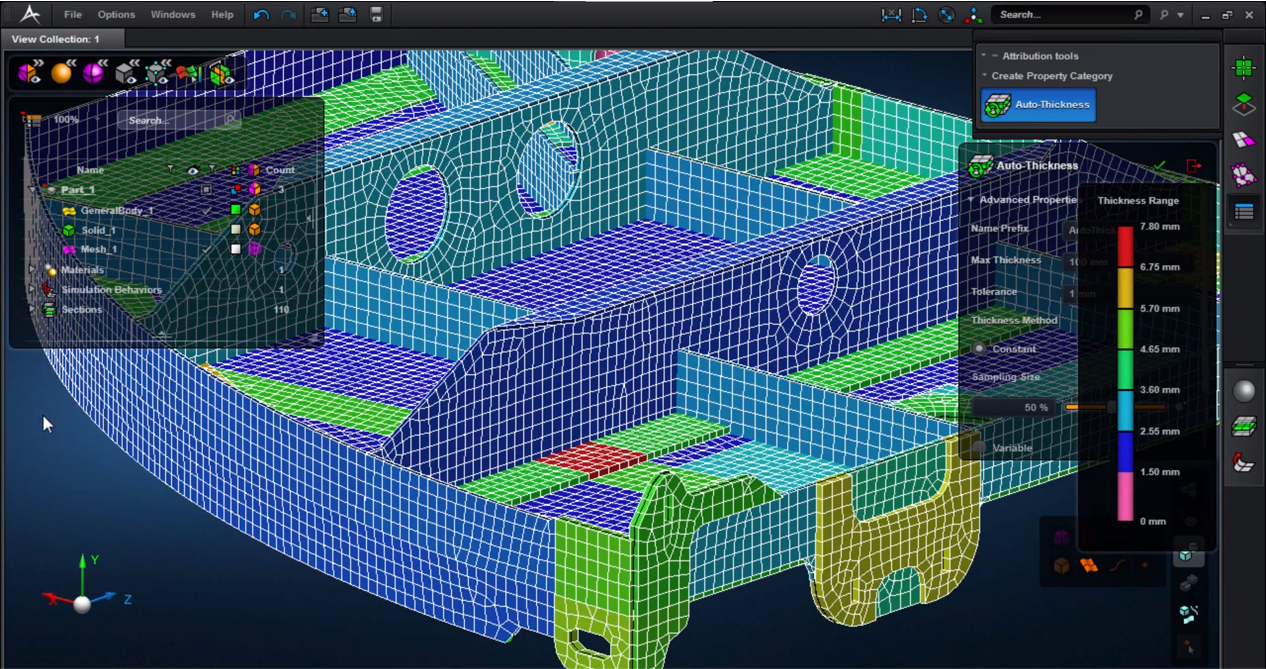Collapse Advanced Properties in Auto-Thickness panel
The width and height of the screenshot is (1266, 669).
970,200
